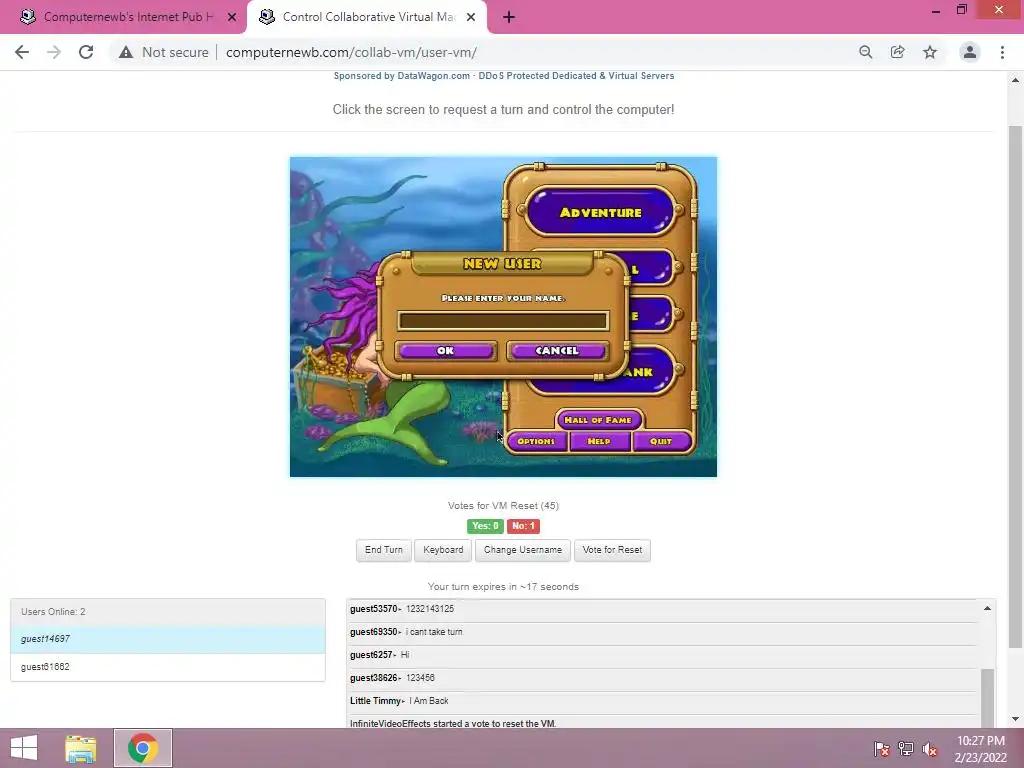Click the guest53570 chat message
This screenshot has height=768, width=1024.
tap(662, 609)
